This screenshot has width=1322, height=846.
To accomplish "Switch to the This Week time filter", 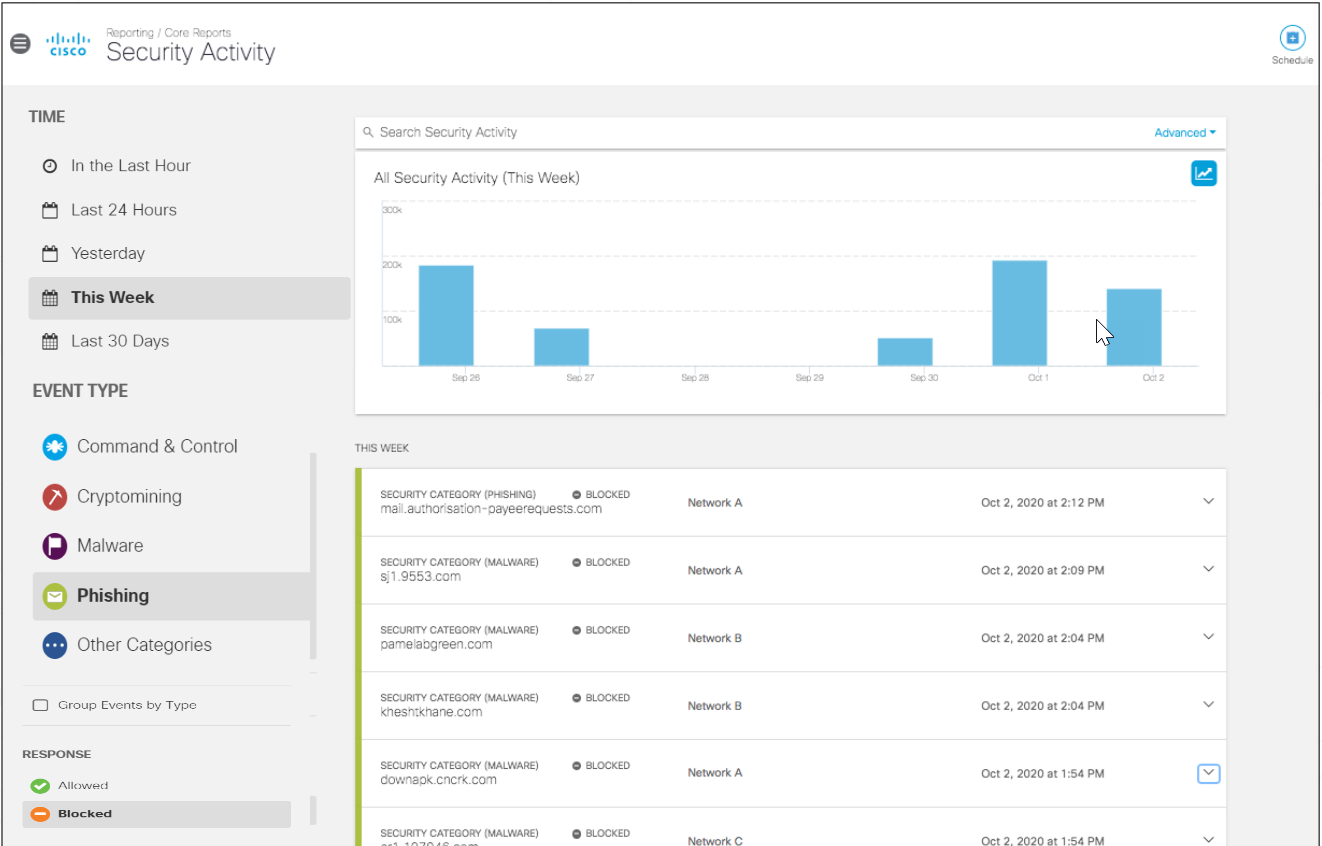I will [111, 297].
